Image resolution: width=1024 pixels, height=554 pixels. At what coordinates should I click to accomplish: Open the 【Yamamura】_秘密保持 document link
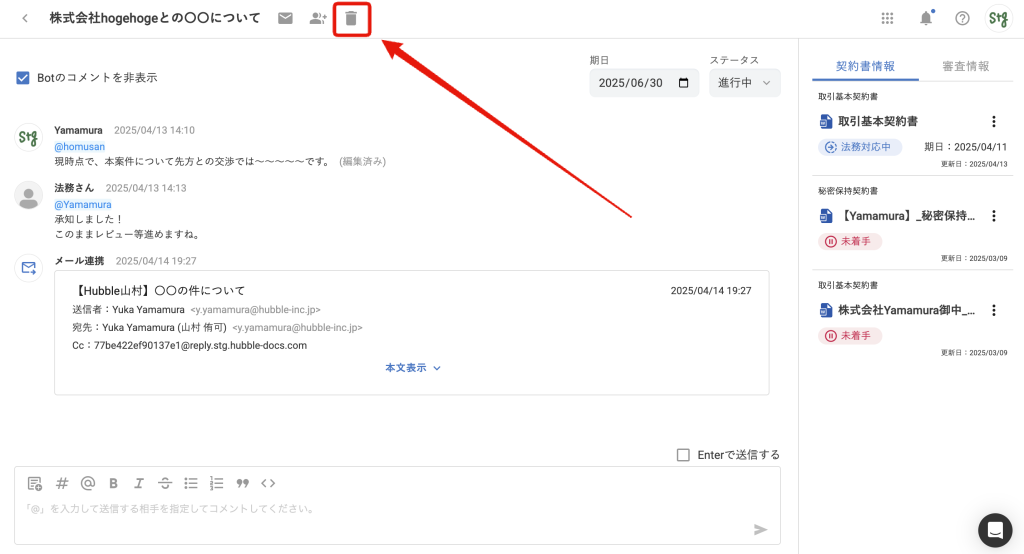[907, 216]
